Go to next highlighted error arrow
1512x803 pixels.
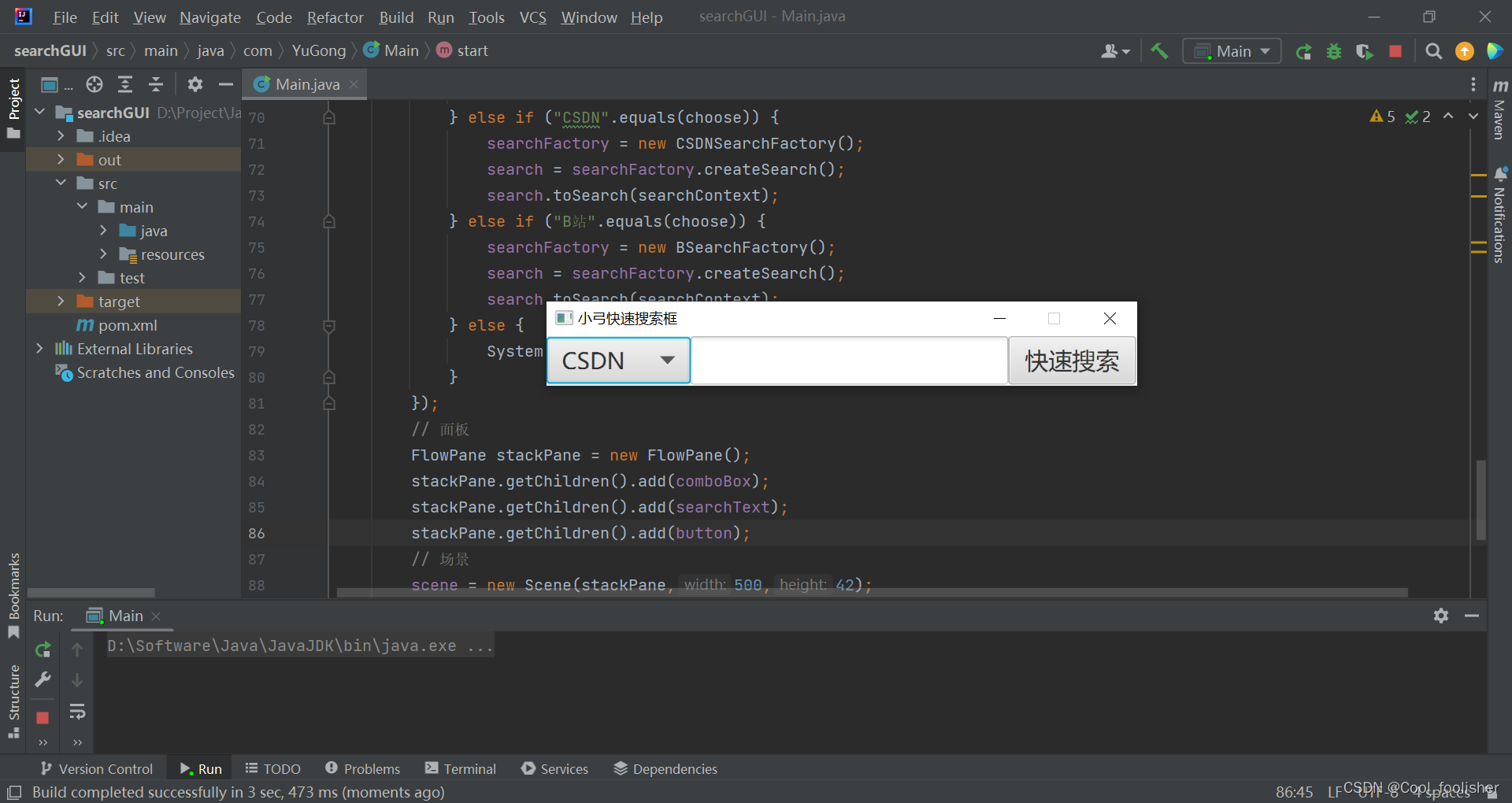(x=1473, y=117)
